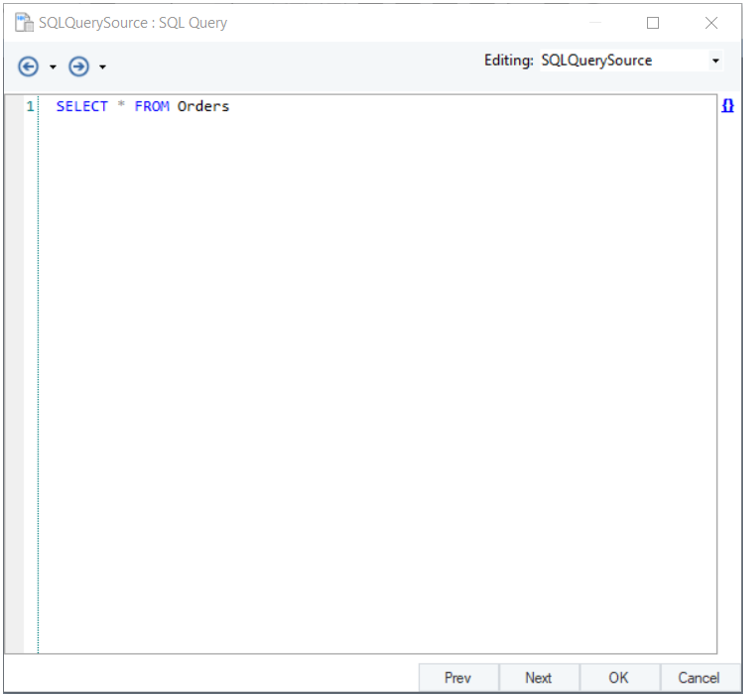Screen dimensions: 745x697
Task: Confirm the query with OK
Action: click(619, 678)
